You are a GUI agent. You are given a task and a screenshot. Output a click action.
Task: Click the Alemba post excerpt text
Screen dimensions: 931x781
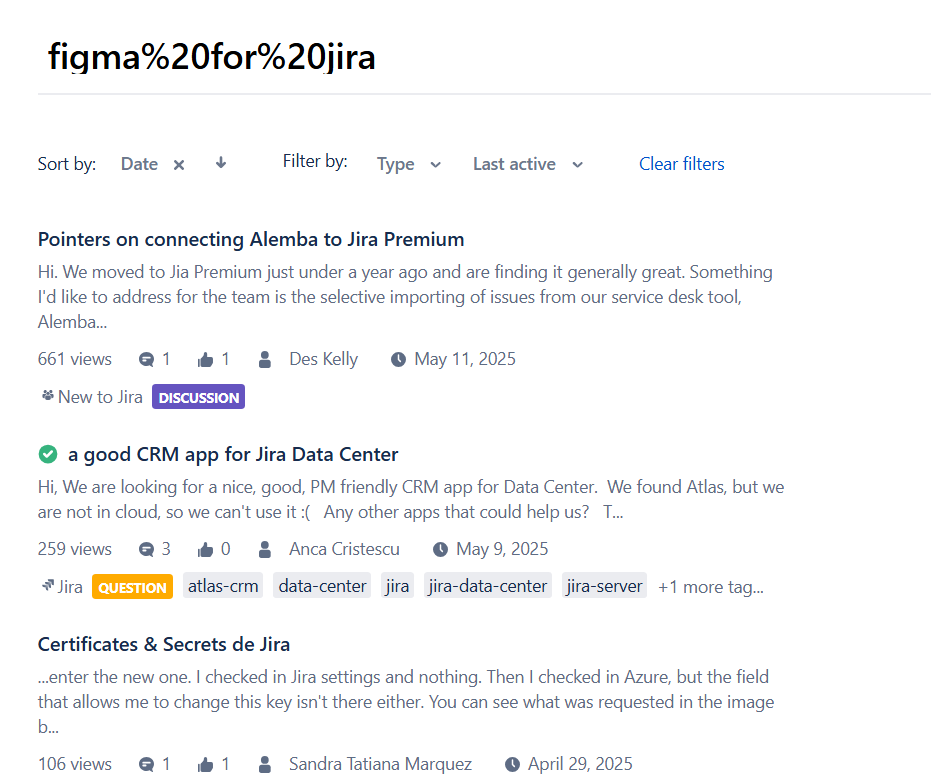[x=406, y=297]
